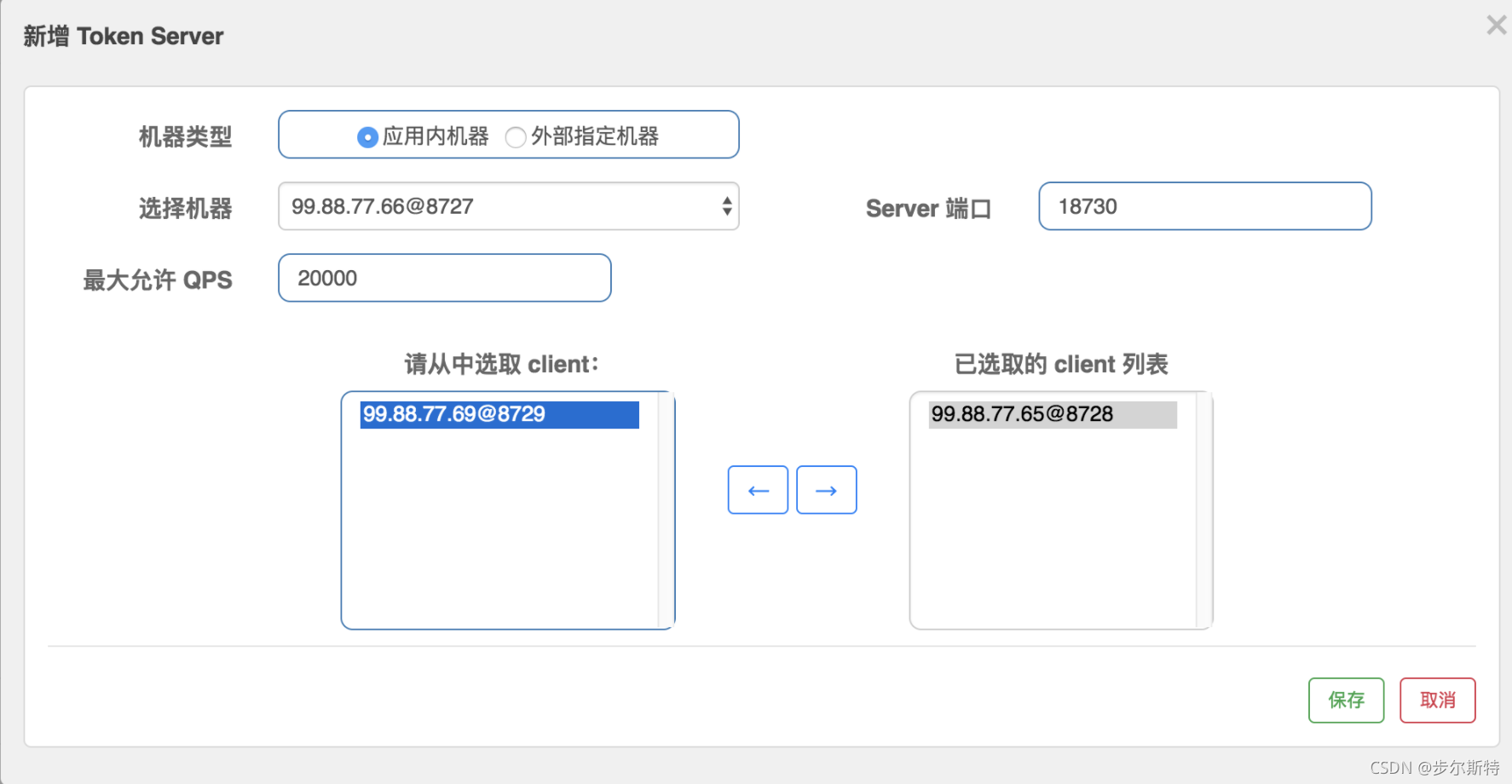
Task: Select the 应用内机器 radio option
Action: pos(367,137)
